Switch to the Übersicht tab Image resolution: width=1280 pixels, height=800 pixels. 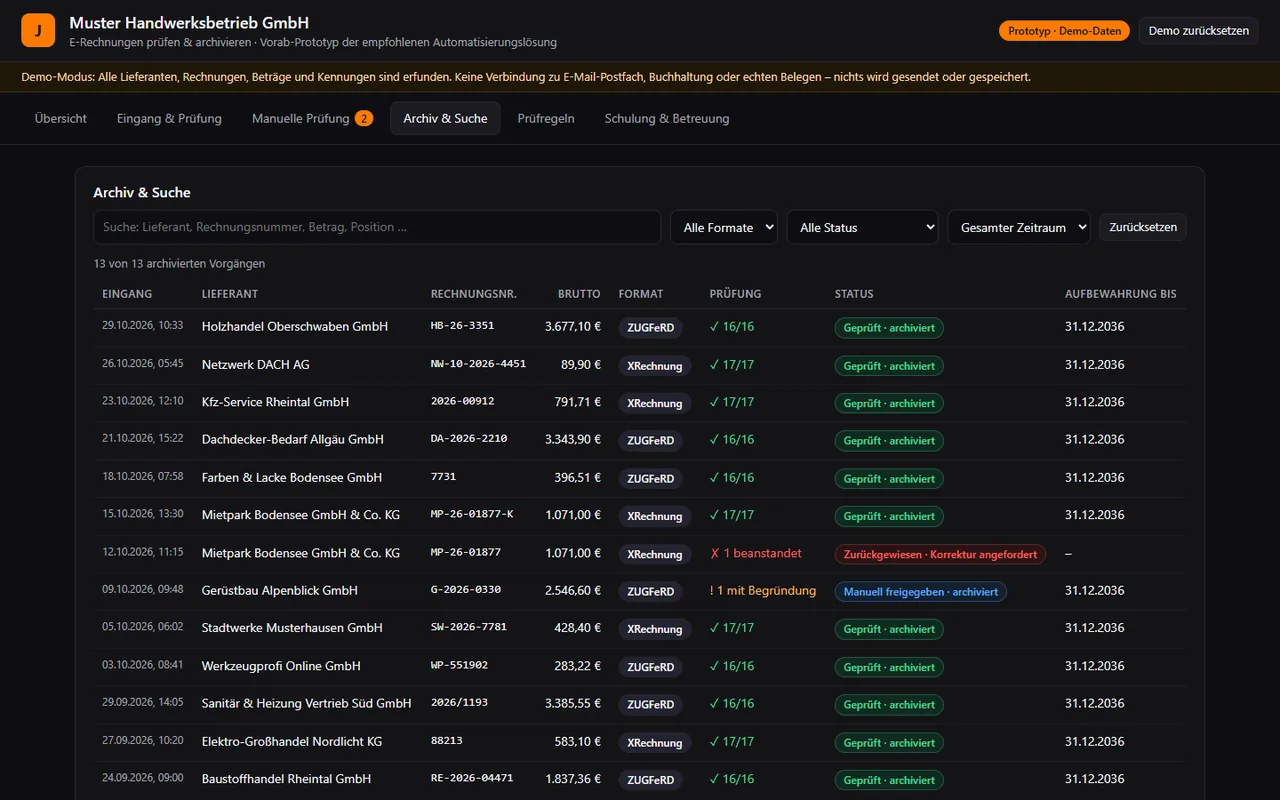coord(61,118)
